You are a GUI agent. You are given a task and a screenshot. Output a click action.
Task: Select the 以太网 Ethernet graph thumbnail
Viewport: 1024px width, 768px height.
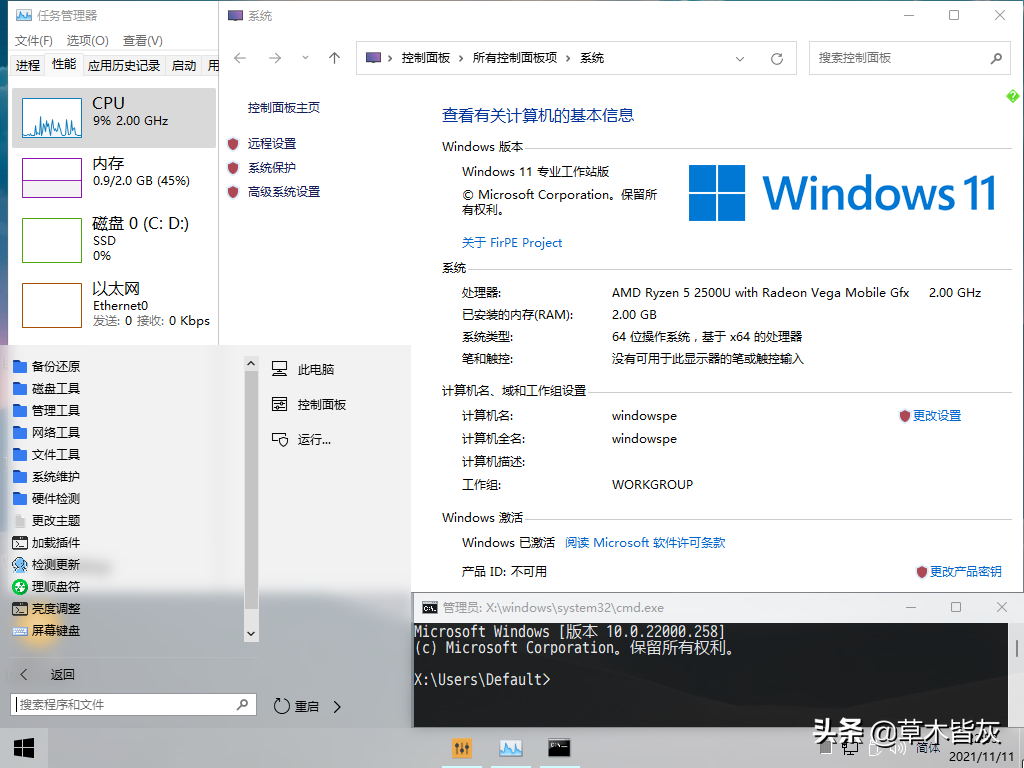[x=52, y=305]
